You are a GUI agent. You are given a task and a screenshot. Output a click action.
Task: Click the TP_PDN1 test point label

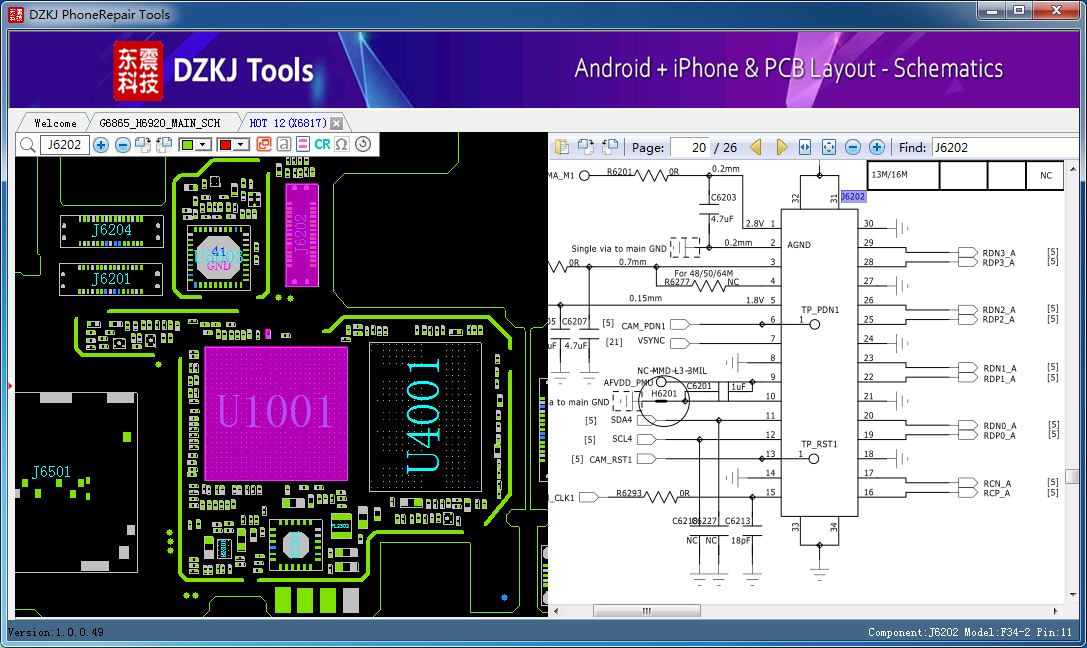click(x=820, y=310)
